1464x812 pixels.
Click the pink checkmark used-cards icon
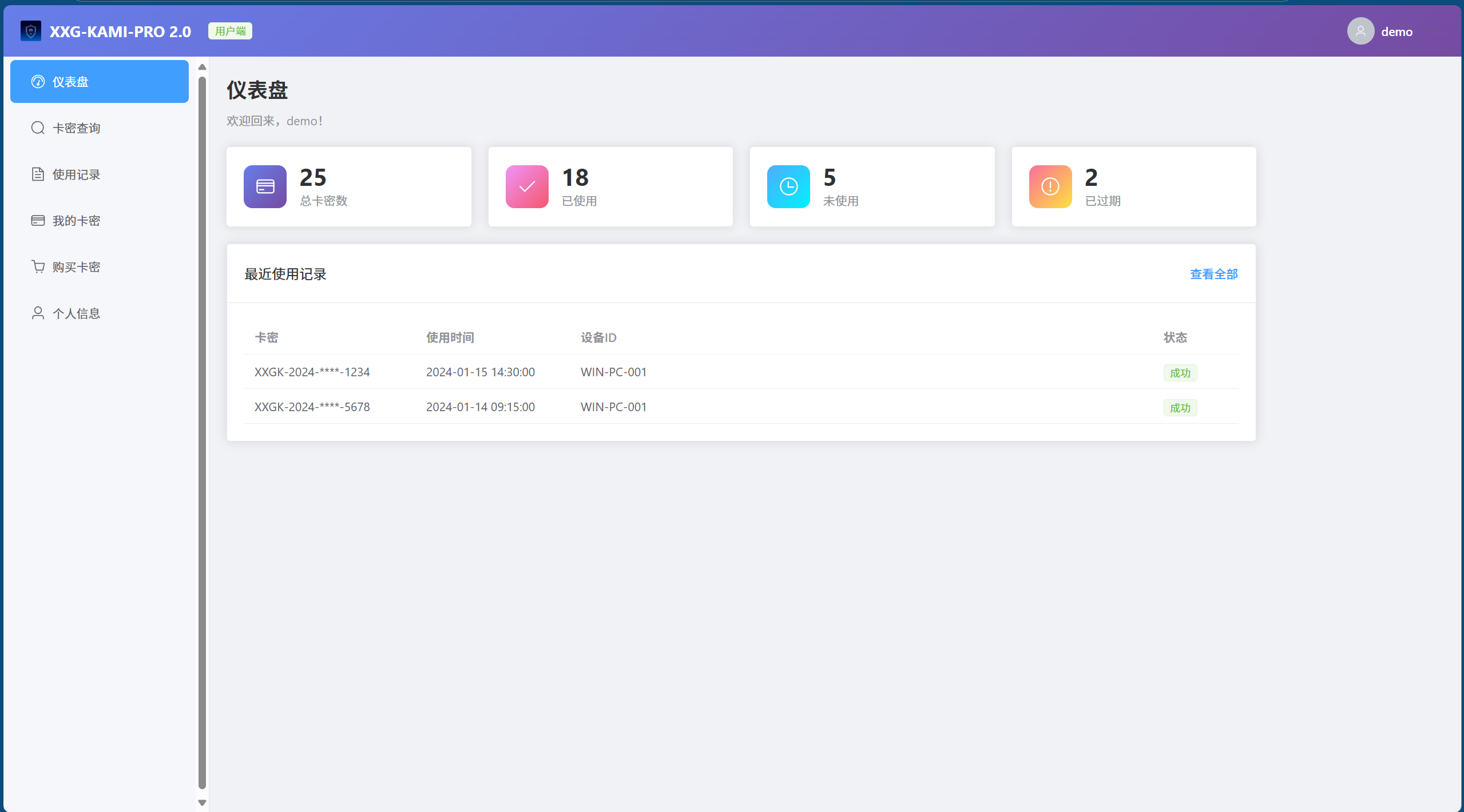pos(527,186)
